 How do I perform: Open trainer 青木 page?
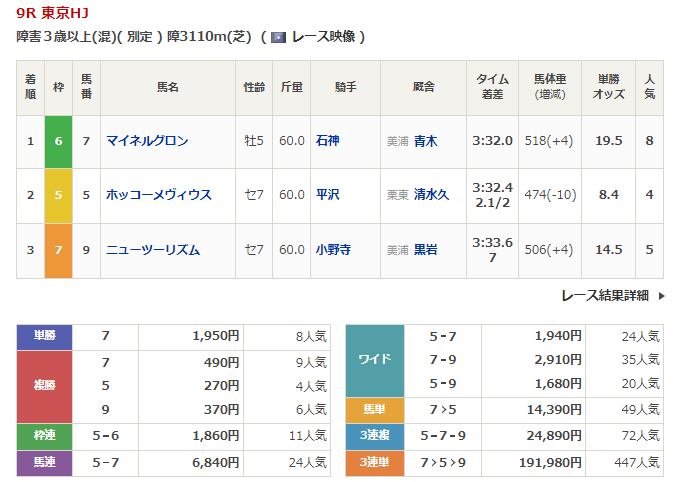click(x=425, y=141)
